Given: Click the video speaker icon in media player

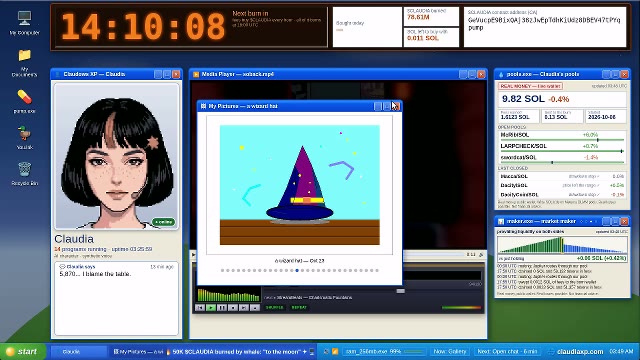Looking at the screenshot, I should [481, 255].
